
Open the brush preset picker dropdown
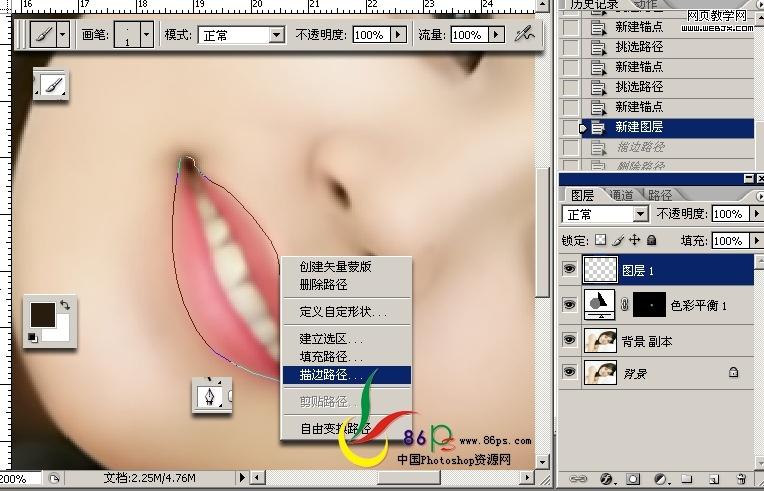146,35
